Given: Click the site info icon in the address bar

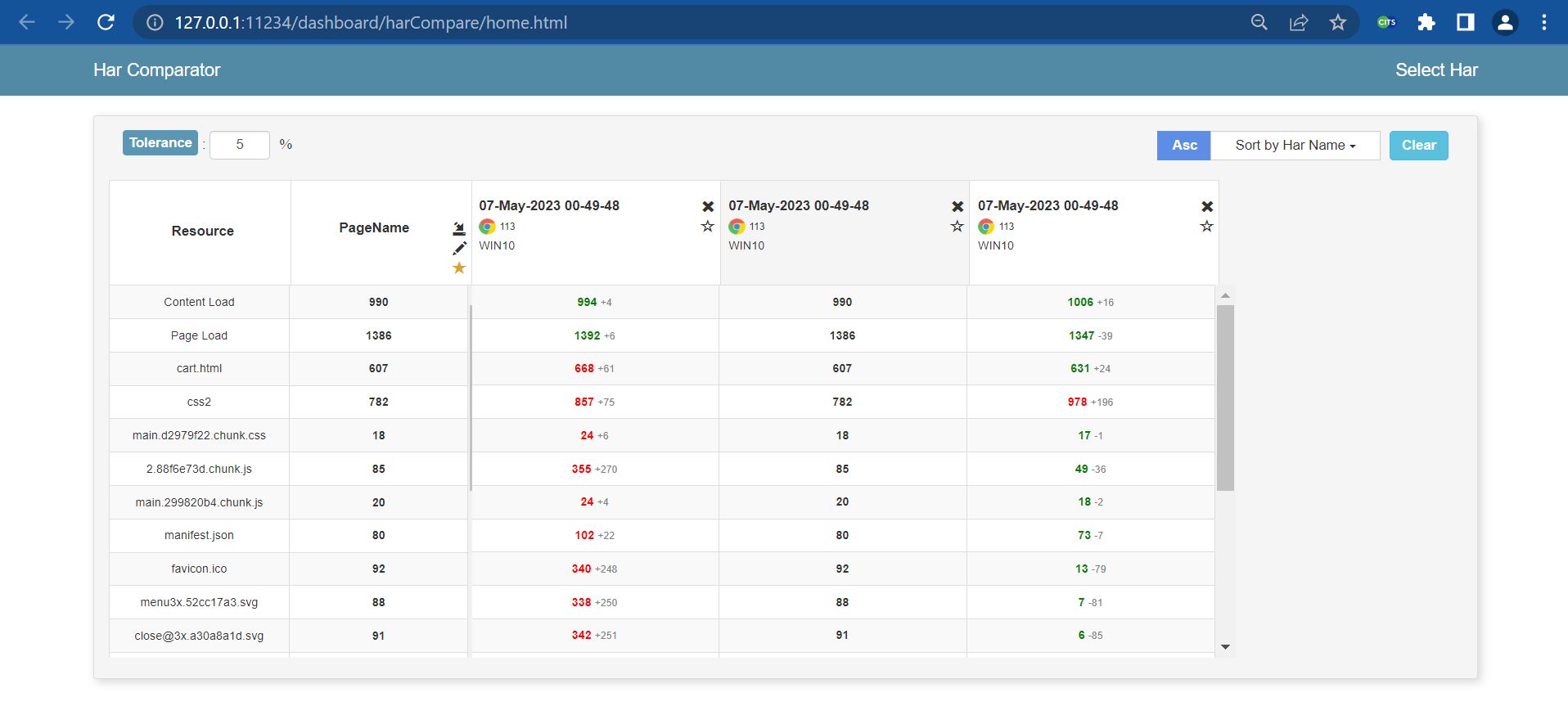Looking at the screenshot, I should 155,23.
